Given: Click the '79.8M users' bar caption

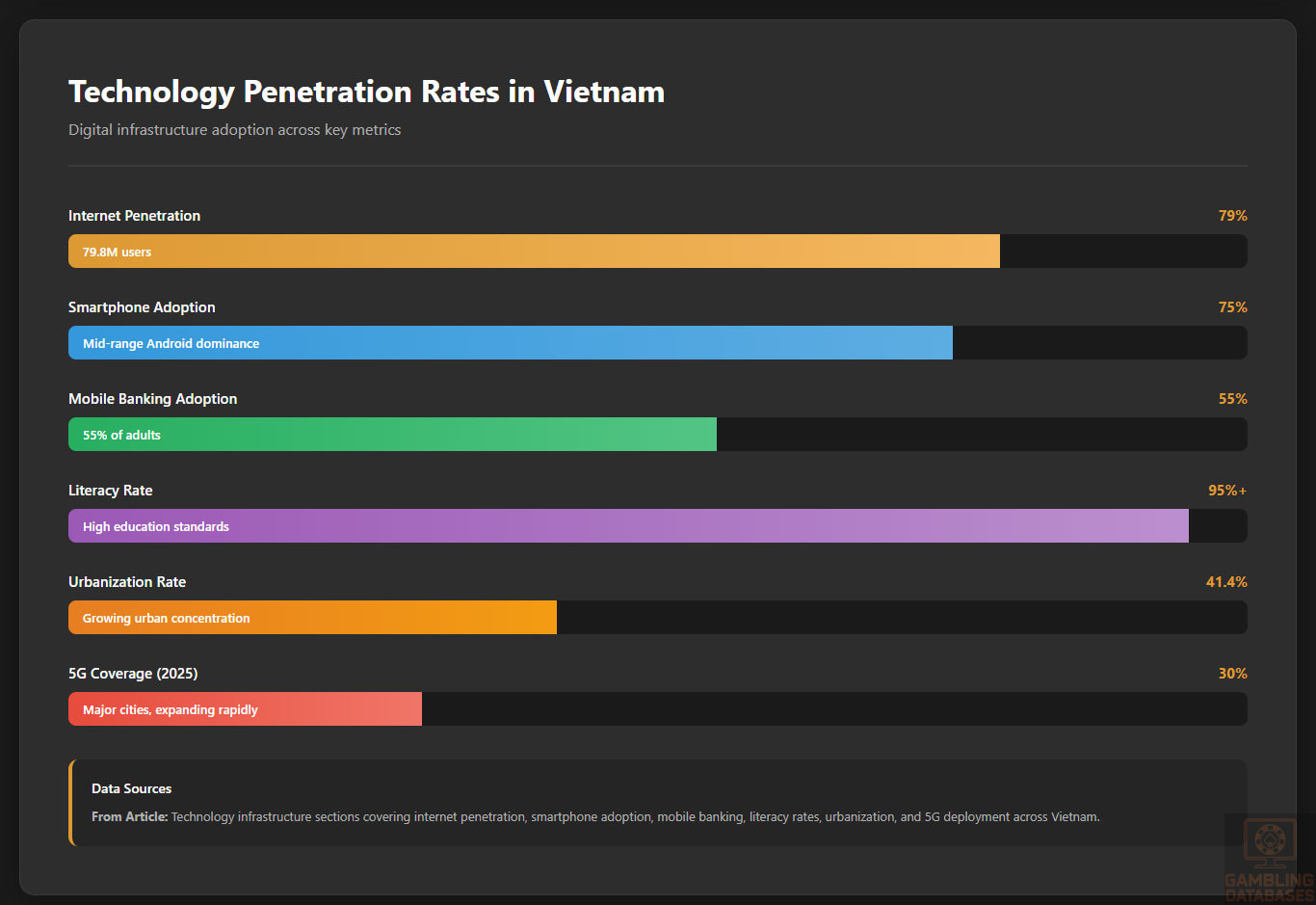Looking at the screenshot, I should point(117,253).
